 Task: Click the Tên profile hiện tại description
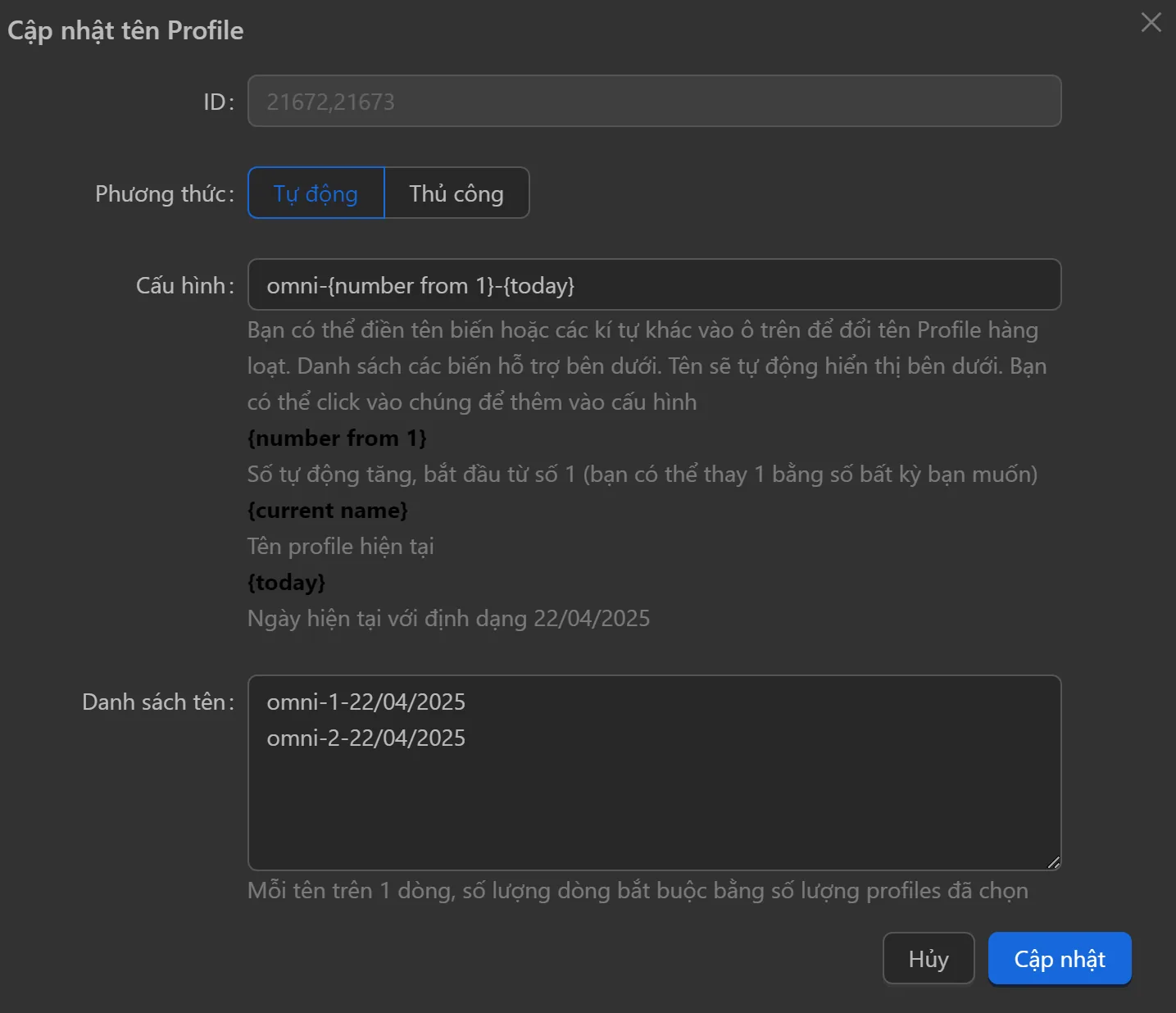[x=340, y=547]
